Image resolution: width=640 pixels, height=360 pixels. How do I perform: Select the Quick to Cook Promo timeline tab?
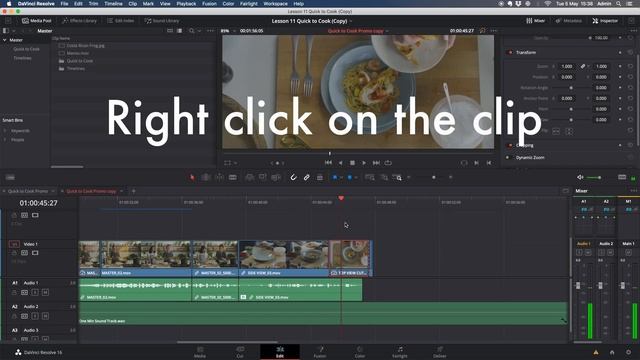point(28,191)
